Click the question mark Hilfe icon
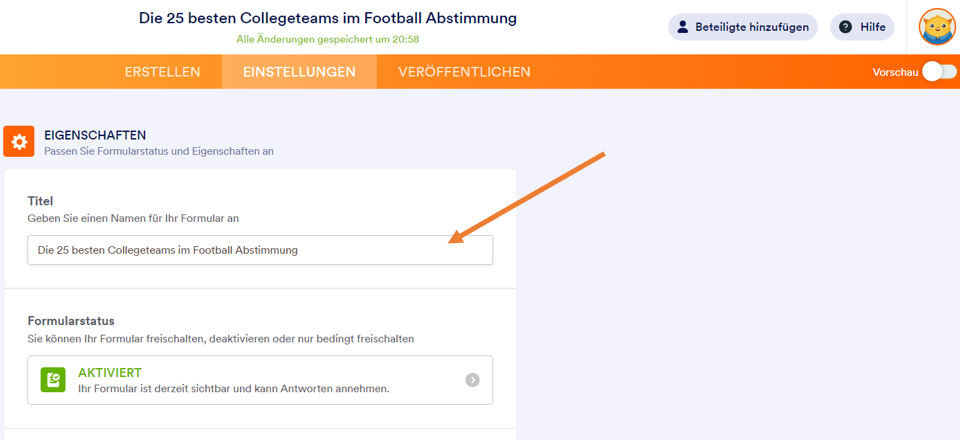 pyautogui.click(x=845, y=27)
